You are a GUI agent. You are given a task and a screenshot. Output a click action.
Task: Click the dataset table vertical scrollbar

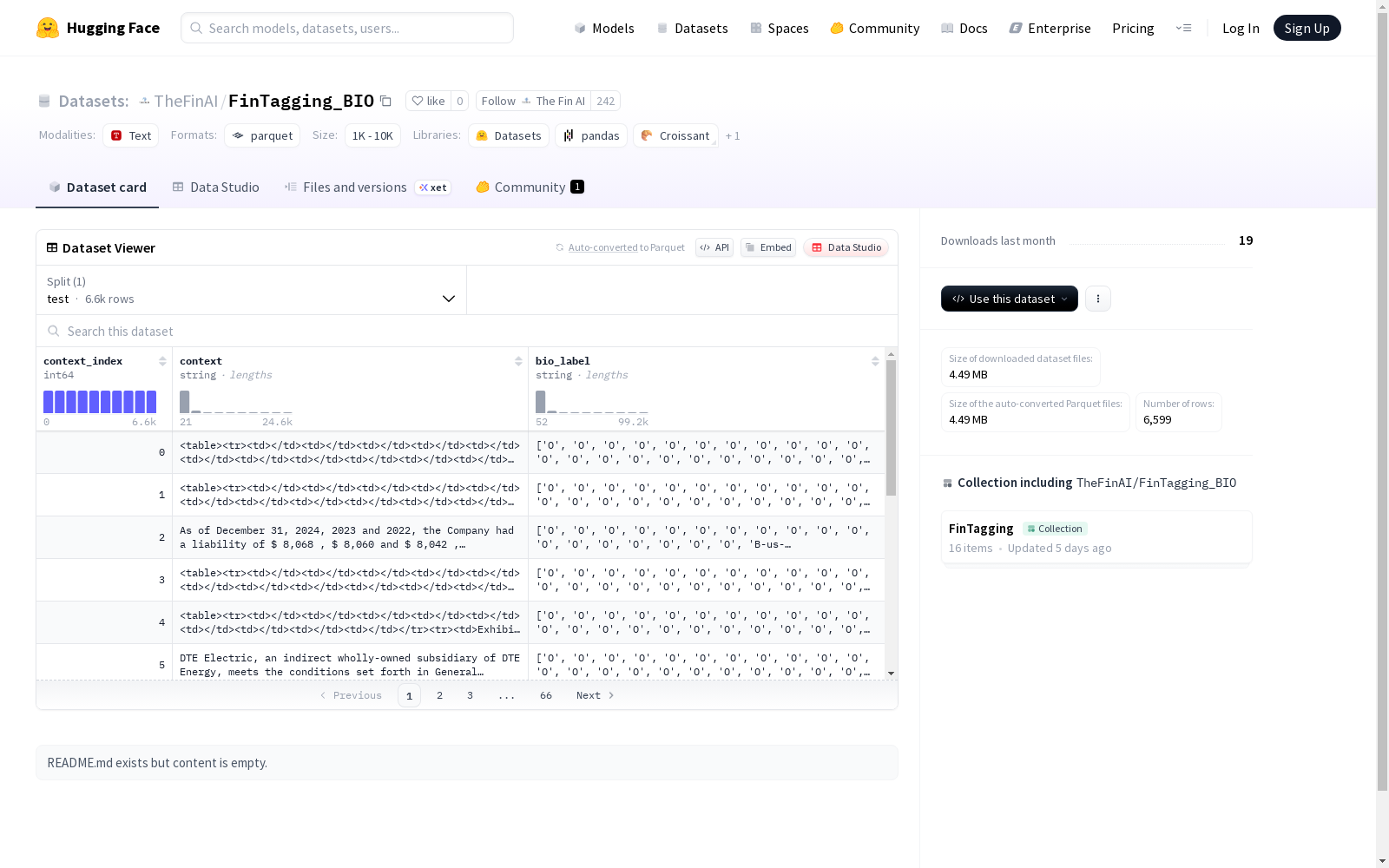pos(891,427)
